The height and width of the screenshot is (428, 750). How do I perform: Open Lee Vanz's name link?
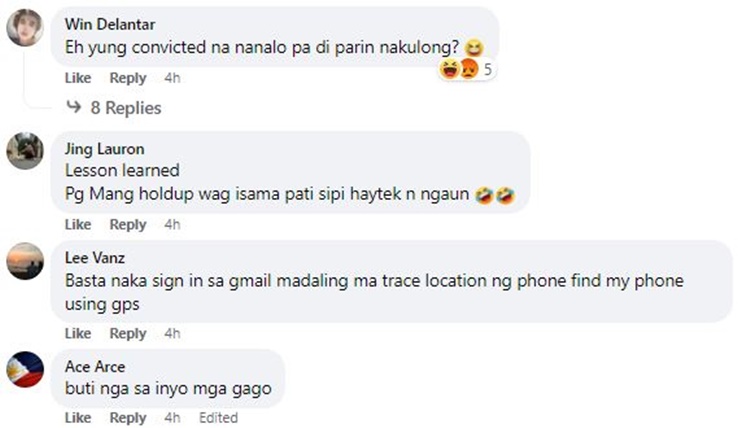tap(95, 258)
